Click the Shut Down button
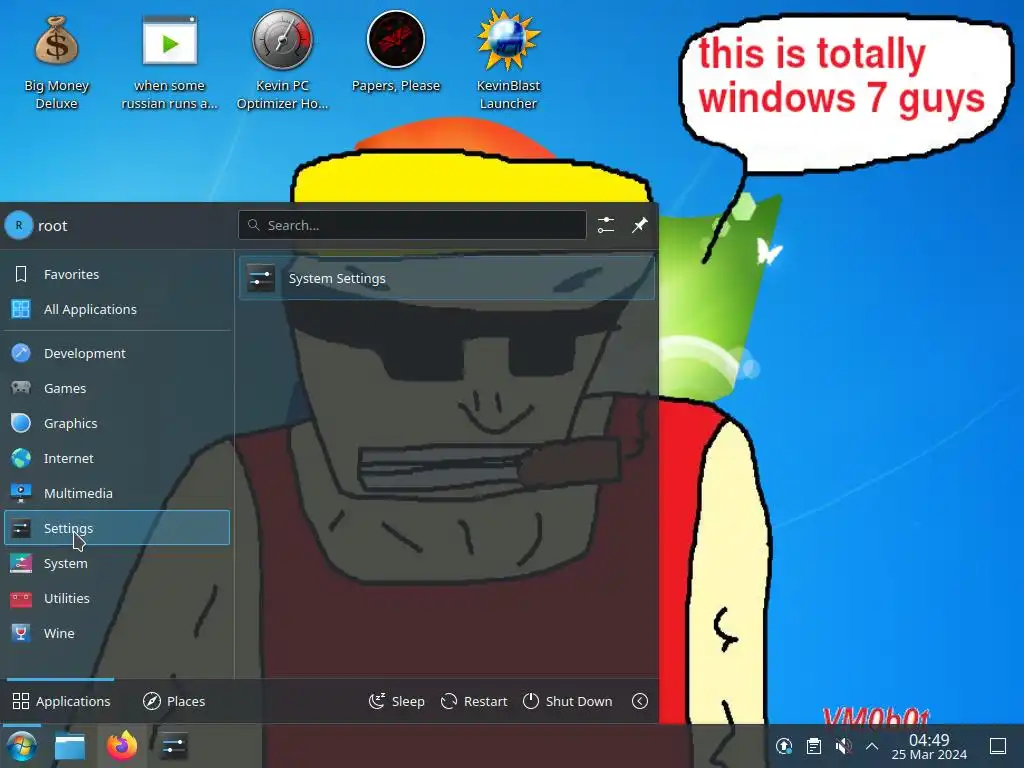The width and height of the screenshot is (1024, 768). [x=568, y=701]
